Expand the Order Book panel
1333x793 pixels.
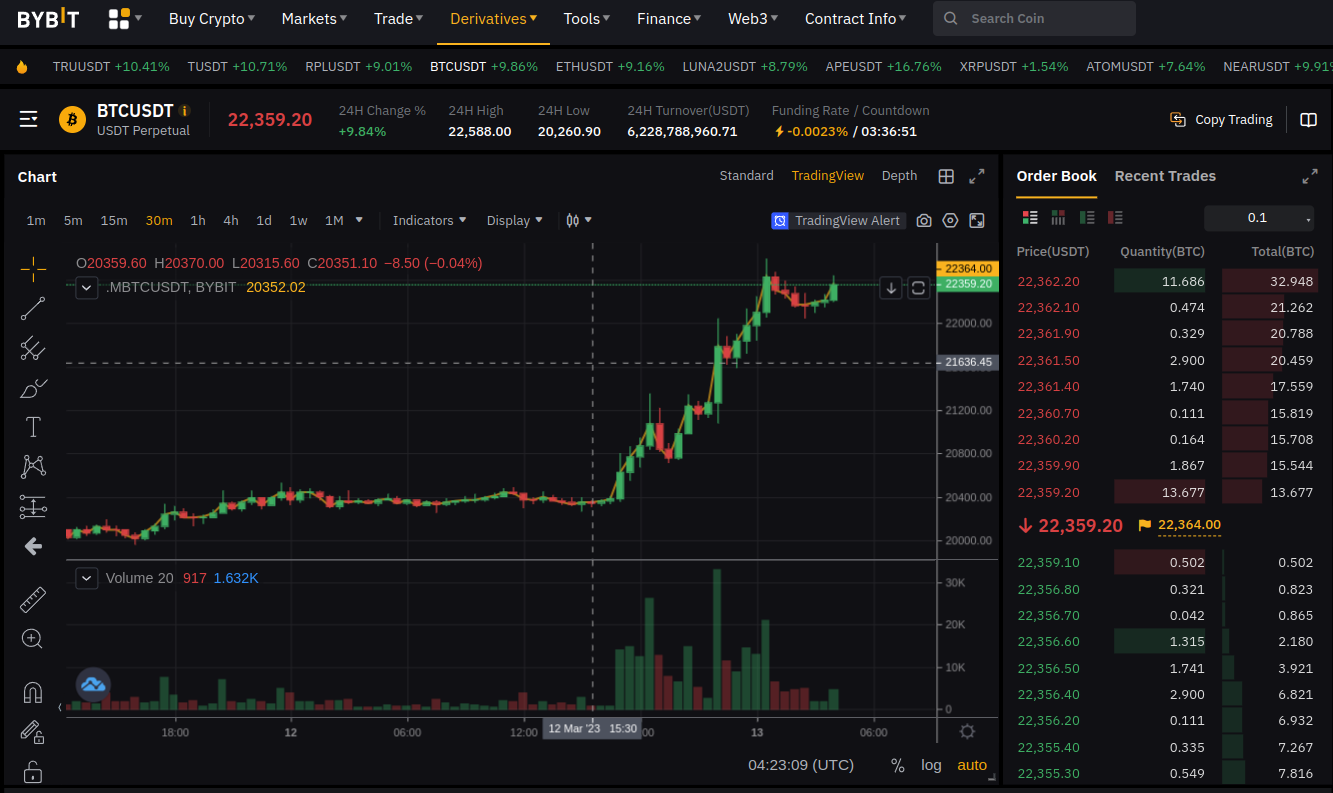coord(1309,176)
